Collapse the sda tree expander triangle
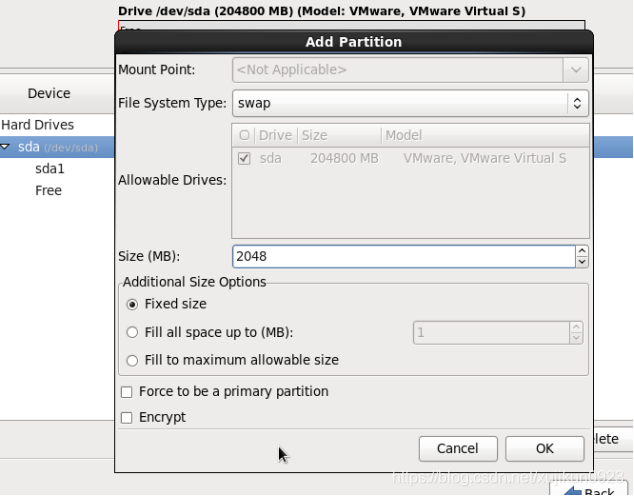Screen dimensions: 634x496 pos(5,147)
